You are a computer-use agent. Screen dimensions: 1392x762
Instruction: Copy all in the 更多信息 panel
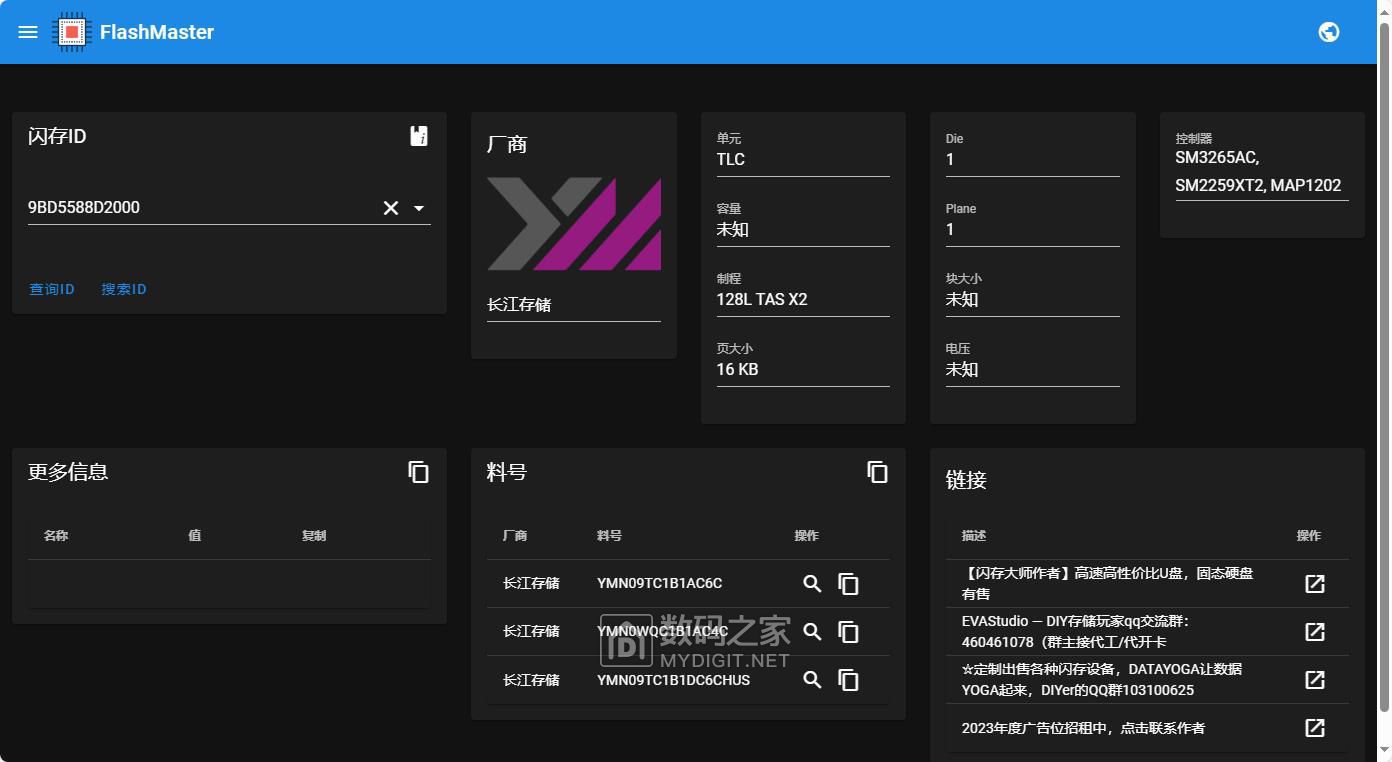419,472
